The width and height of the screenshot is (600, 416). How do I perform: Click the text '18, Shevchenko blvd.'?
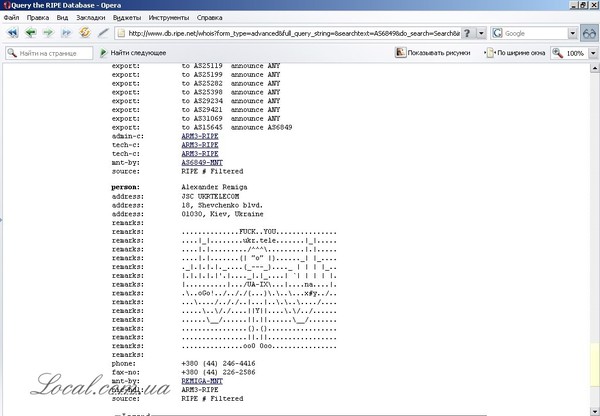click(222, 205)
